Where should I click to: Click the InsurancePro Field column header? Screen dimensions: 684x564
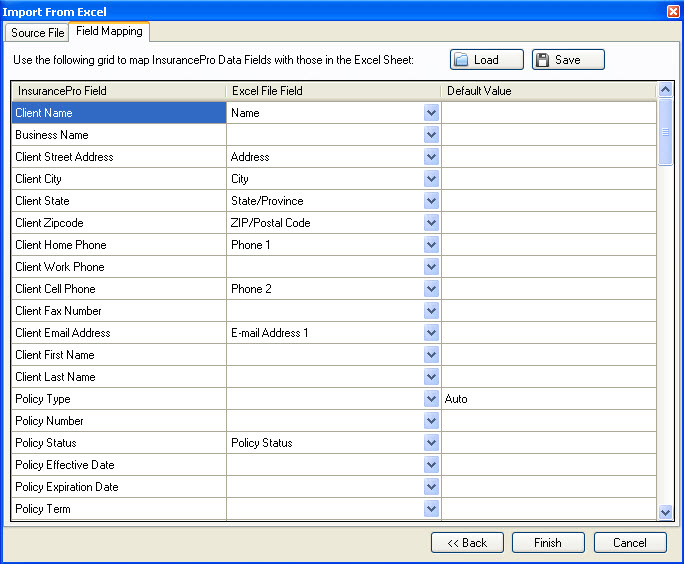118,91
